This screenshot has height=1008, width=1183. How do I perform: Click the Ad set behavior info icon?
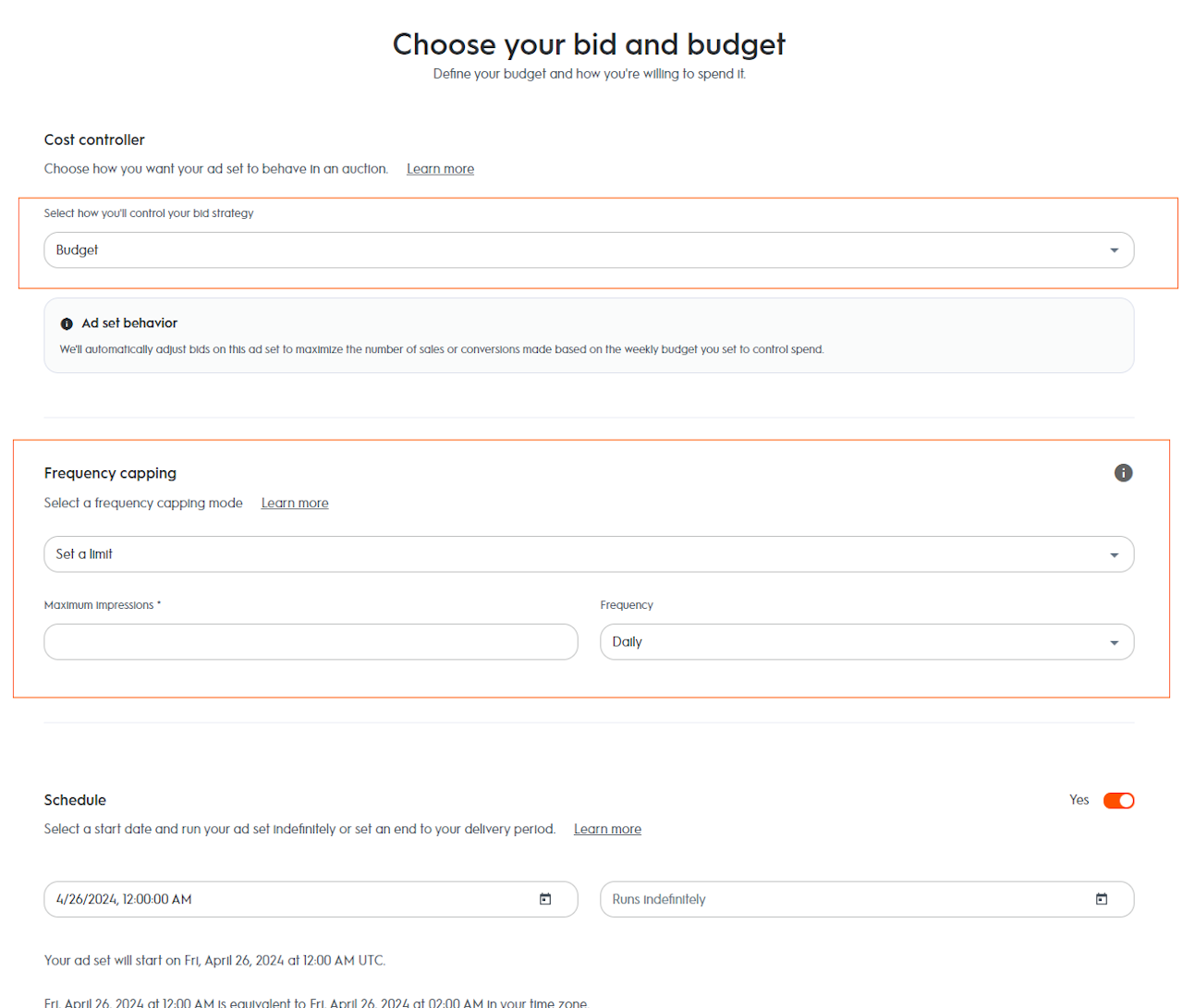click(67, 324)
